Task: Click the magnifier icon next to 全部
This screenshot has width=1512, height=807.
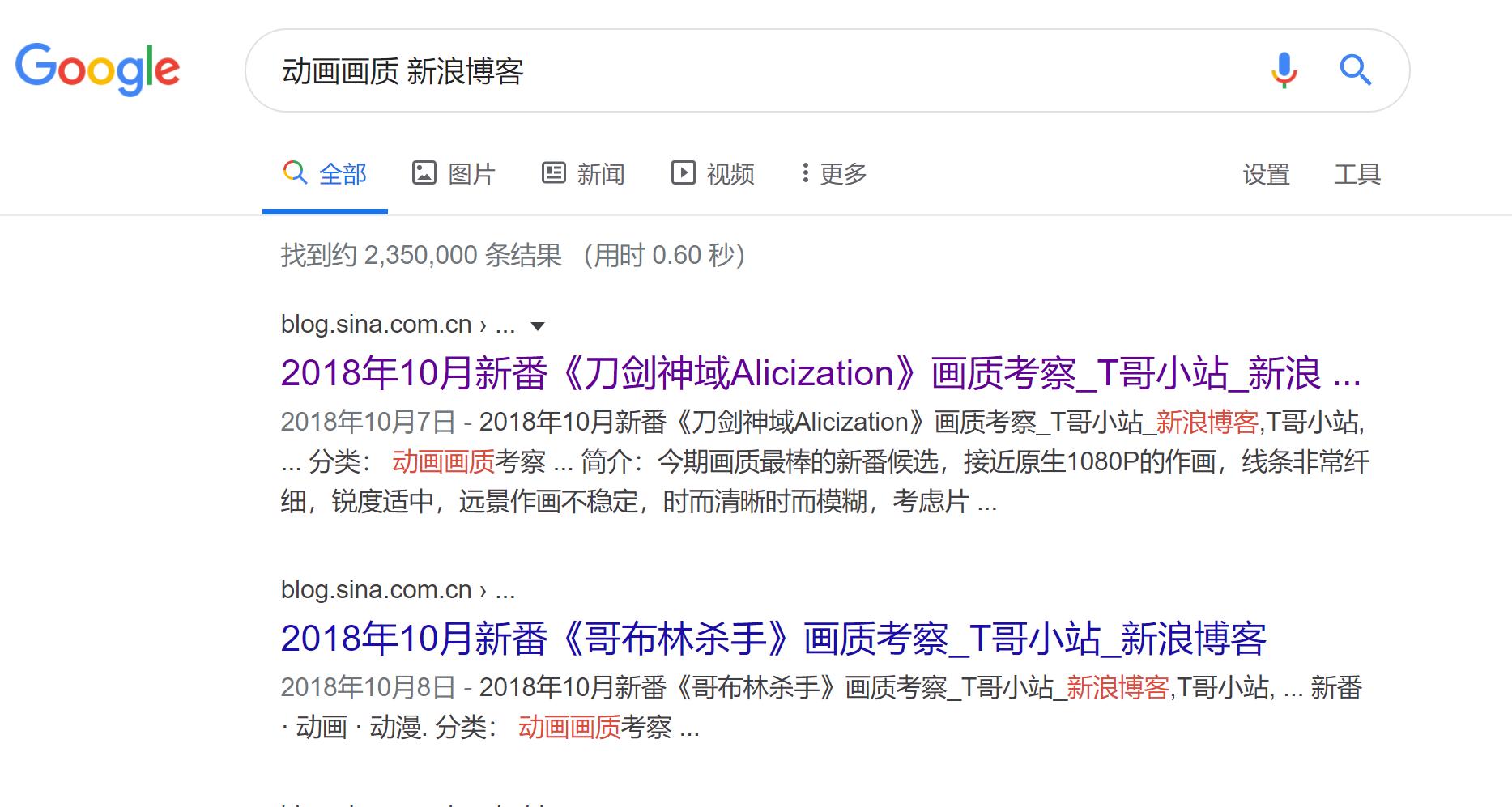Action: [x=295, y=172]
